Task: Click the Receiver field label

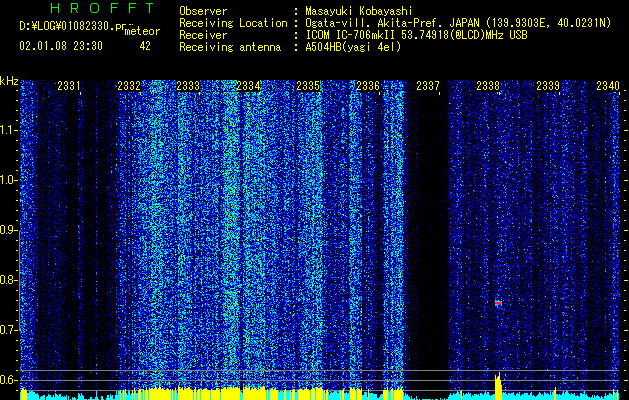Action: (203, 36)
